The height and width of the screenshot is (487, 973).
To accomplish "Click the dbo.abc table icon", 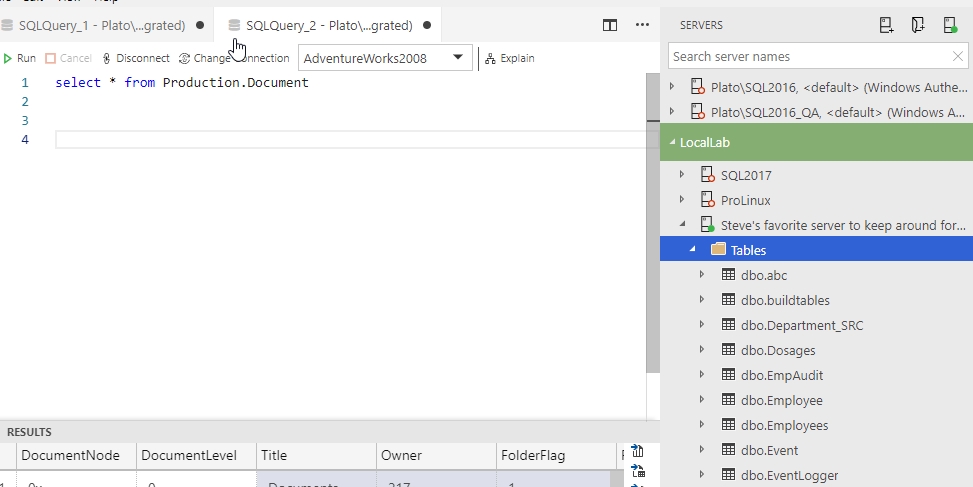I will pos(729,274).
